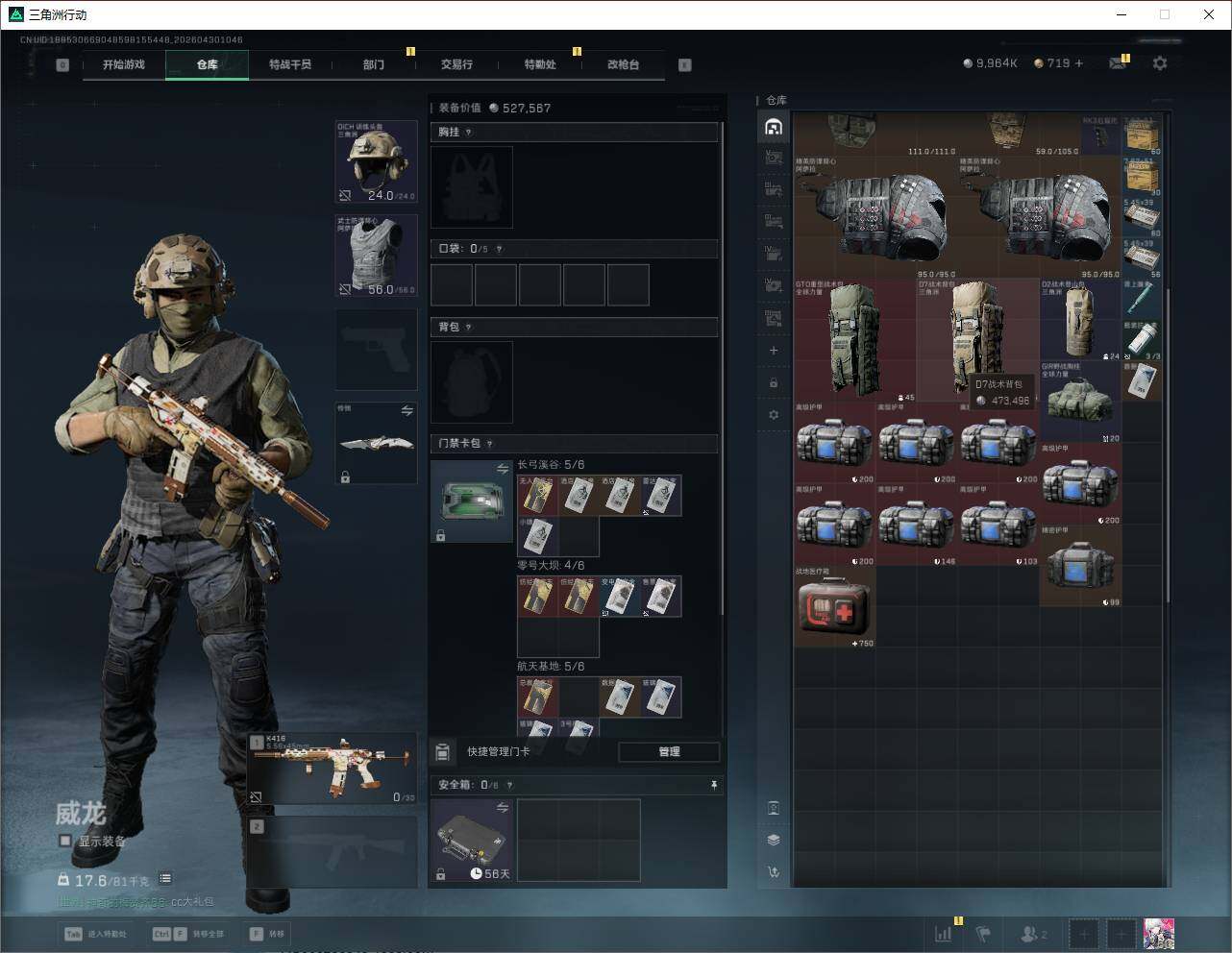Select the safe box case item
This screenshot has width=1232, height=953.
(x=472, y=840)
